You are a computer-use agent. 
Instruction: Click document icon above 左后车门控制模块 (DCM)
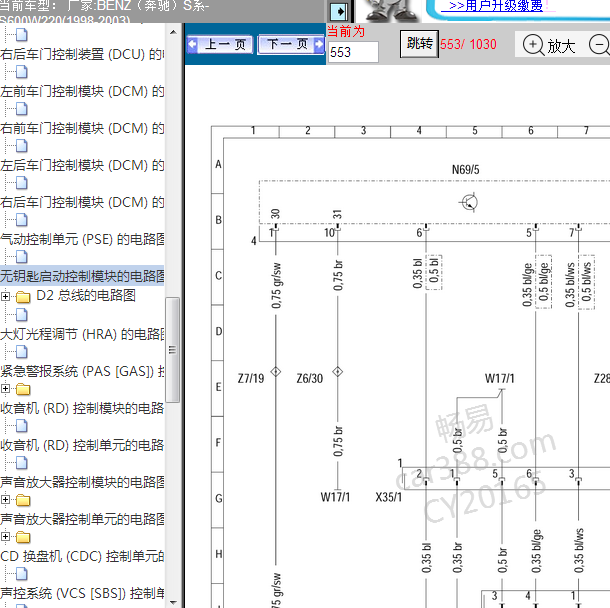(x=22, y=146)
